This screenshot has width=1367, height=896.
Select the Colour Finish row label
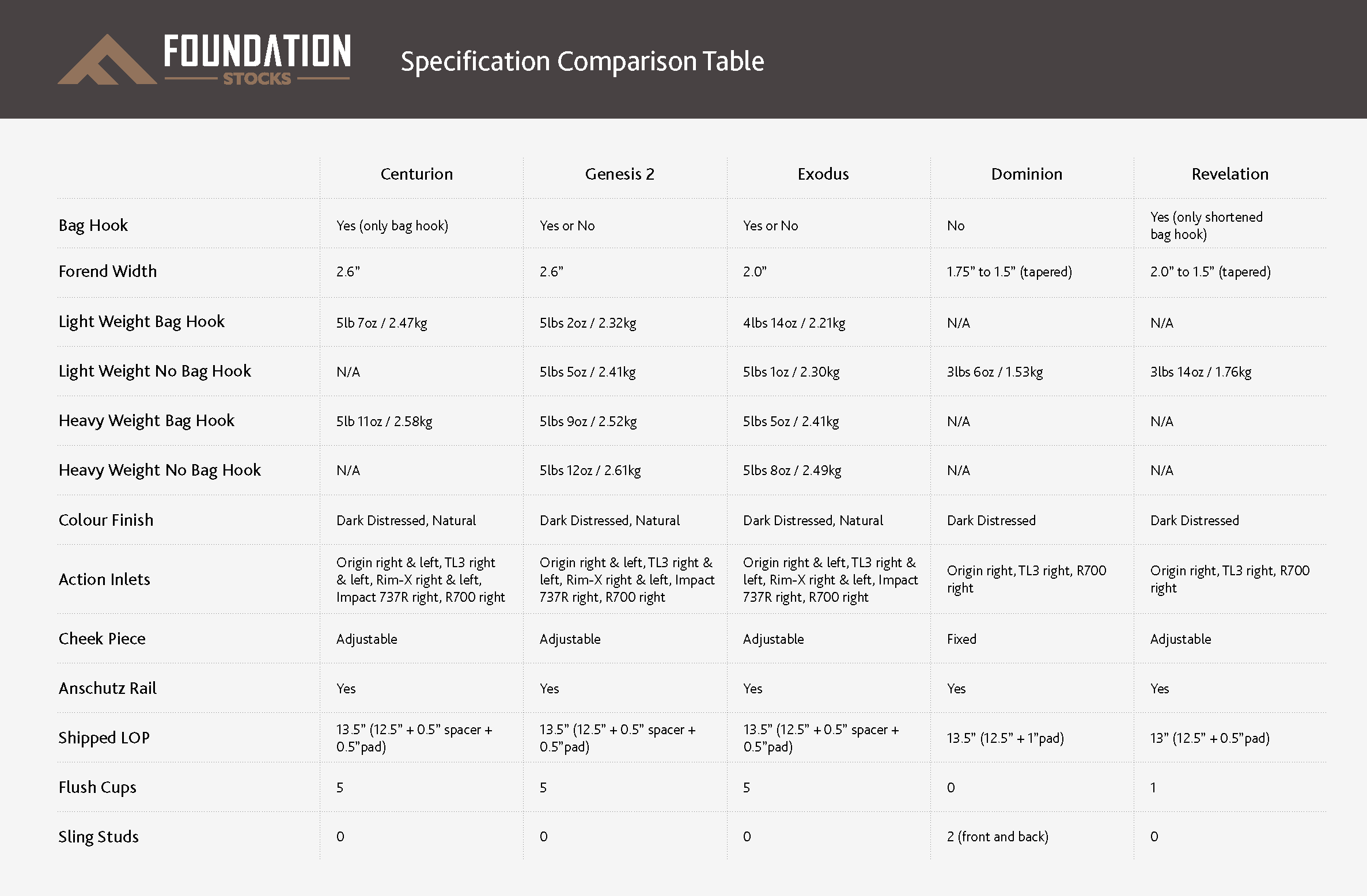point(106,520)
